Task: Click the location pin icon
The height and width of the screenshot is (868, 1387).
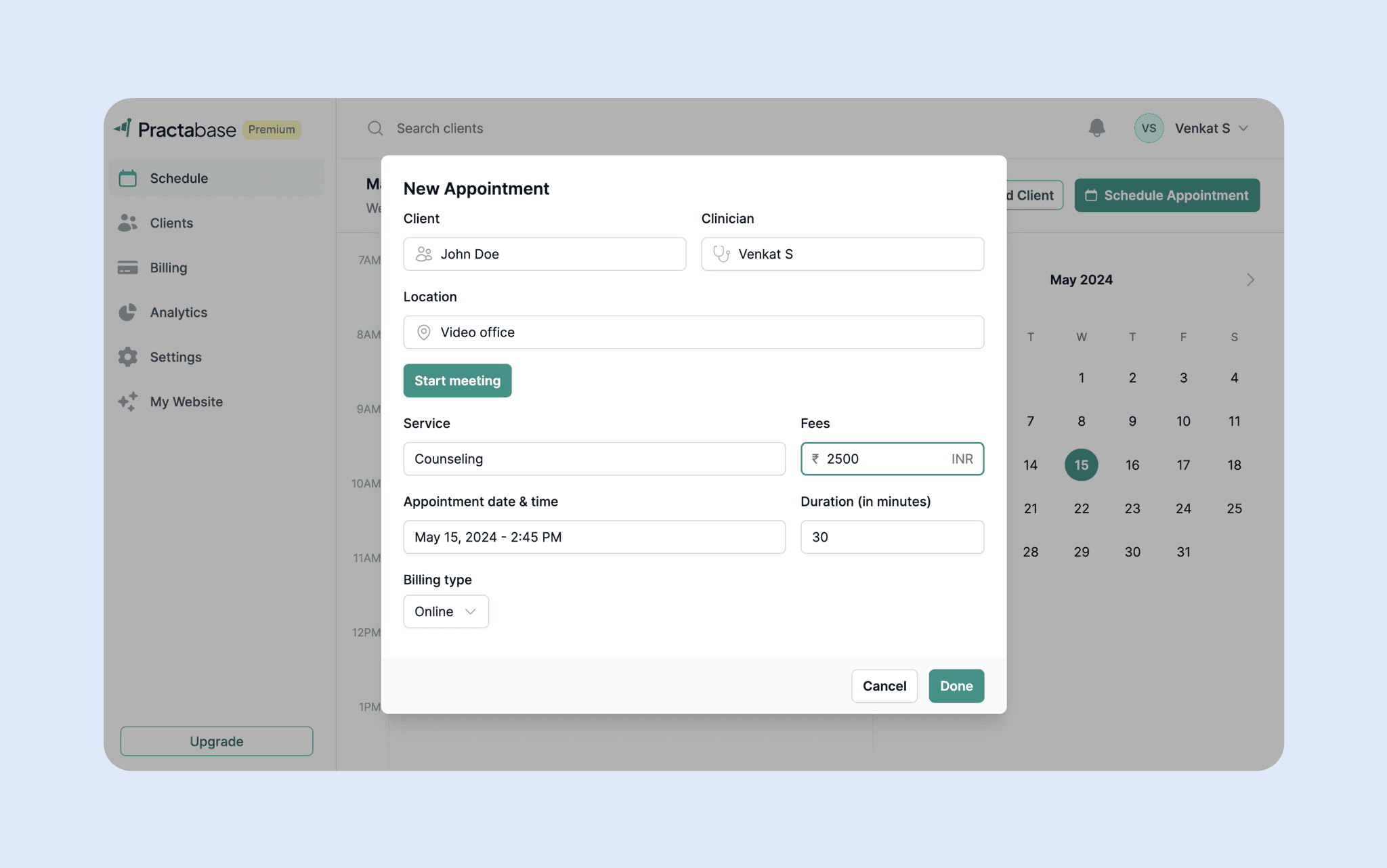Action: click(424, 332)
